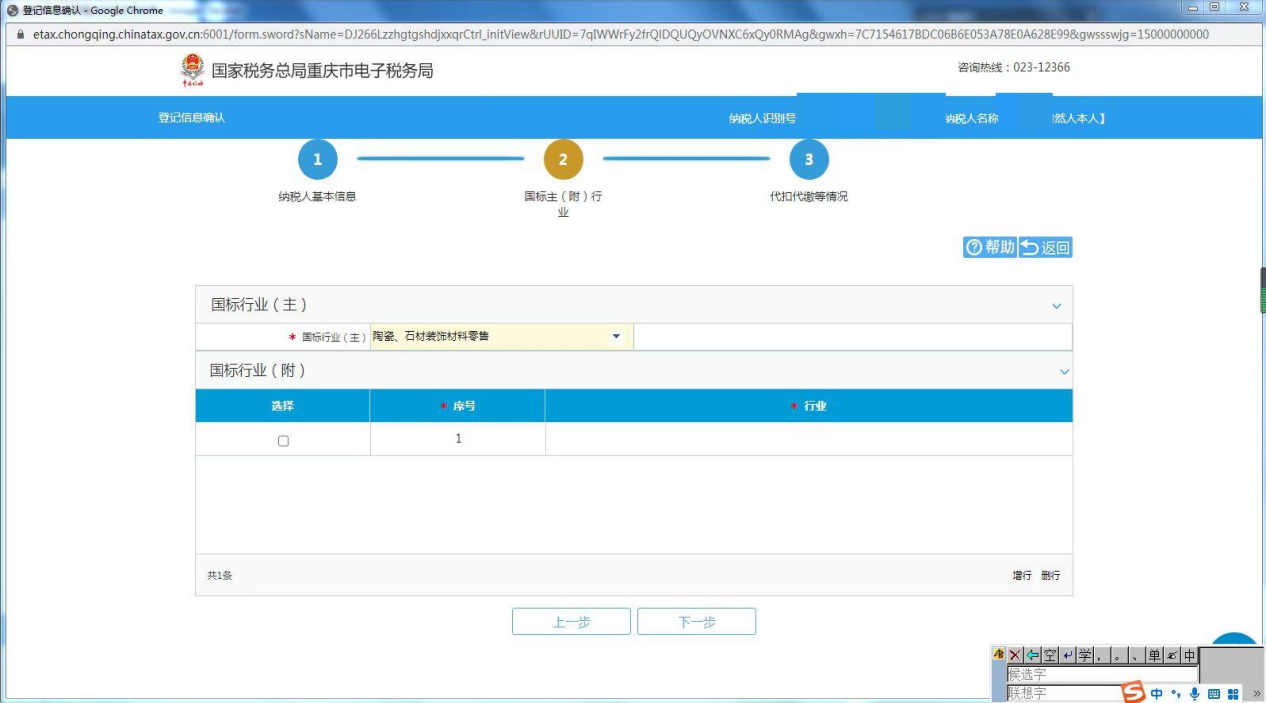The width and height of the screenshot is (1266, 703).
Task: Click the Sogou S logo icon
Action: pyautogui.click(x=1132, y=692)
